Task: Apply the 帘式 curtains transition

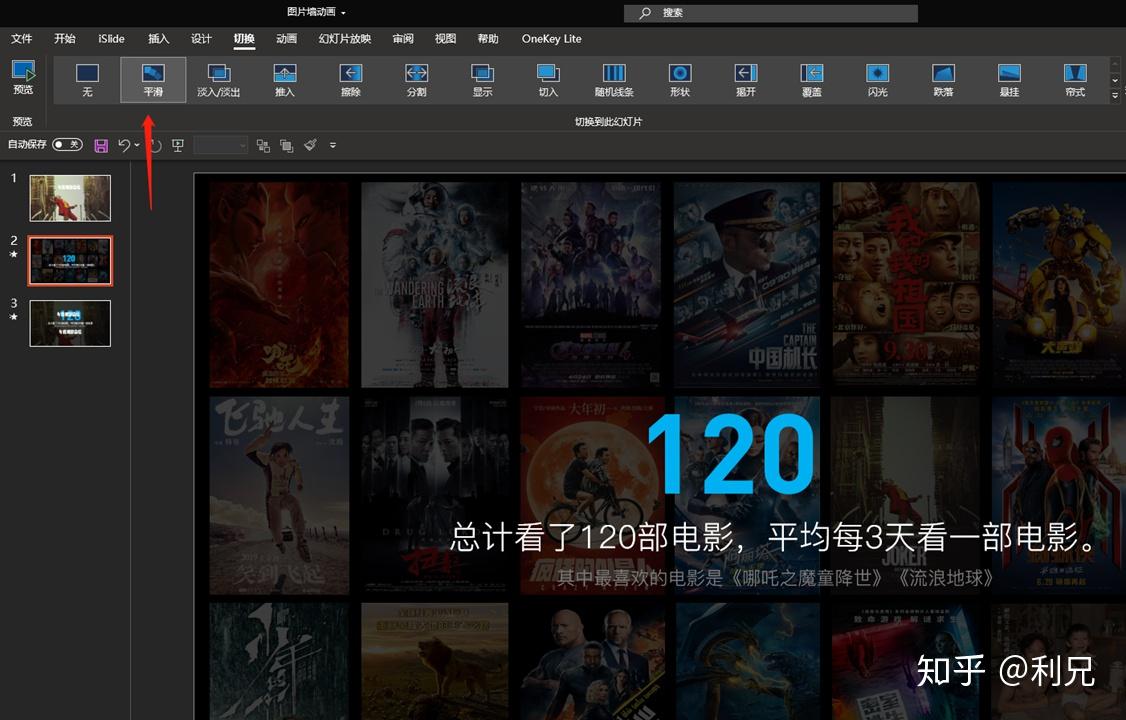Action: pos(1075,80)
